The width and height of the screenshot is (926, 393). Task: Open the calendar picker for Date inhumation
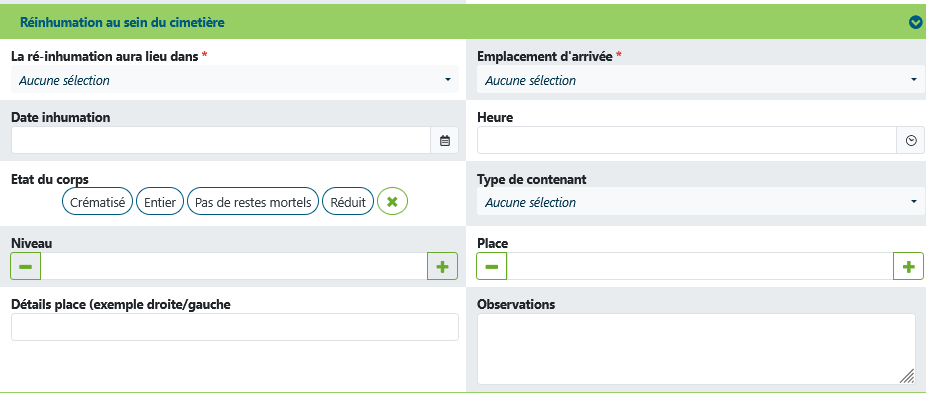(x=445, y=141)
